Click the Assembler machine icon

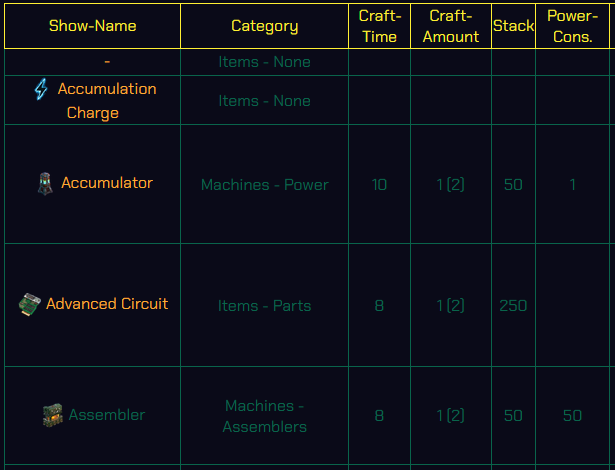53,415
